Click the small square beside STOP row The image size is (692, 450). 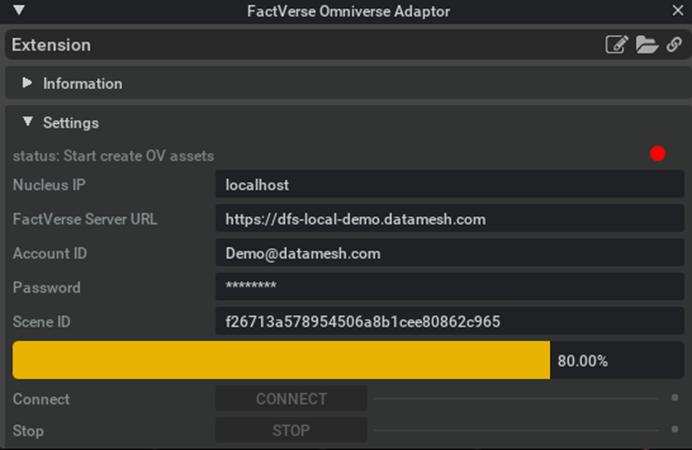tap(674, 429)
